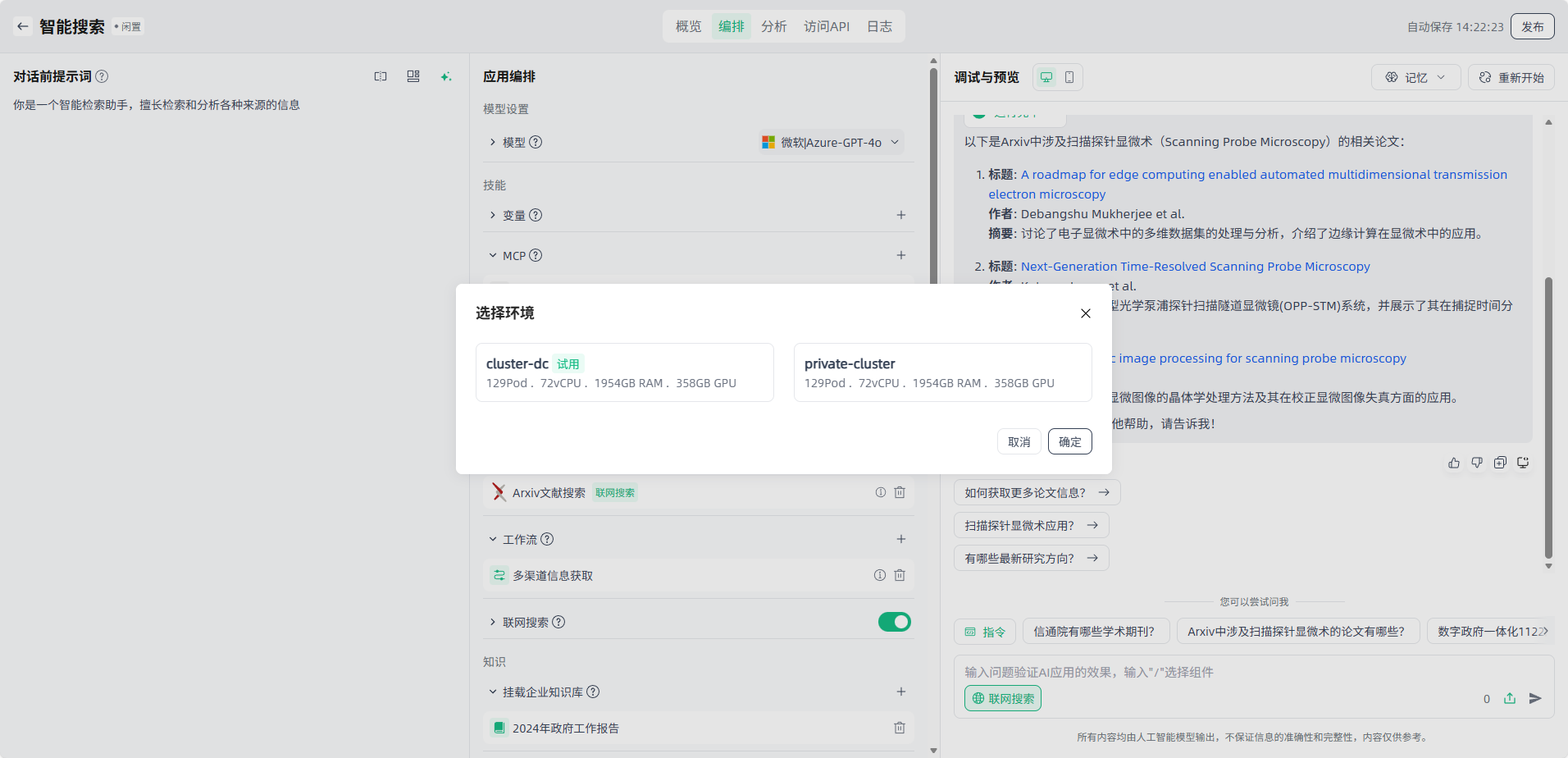Open info for 多渠道信息获取 workflow

[880, 575]
